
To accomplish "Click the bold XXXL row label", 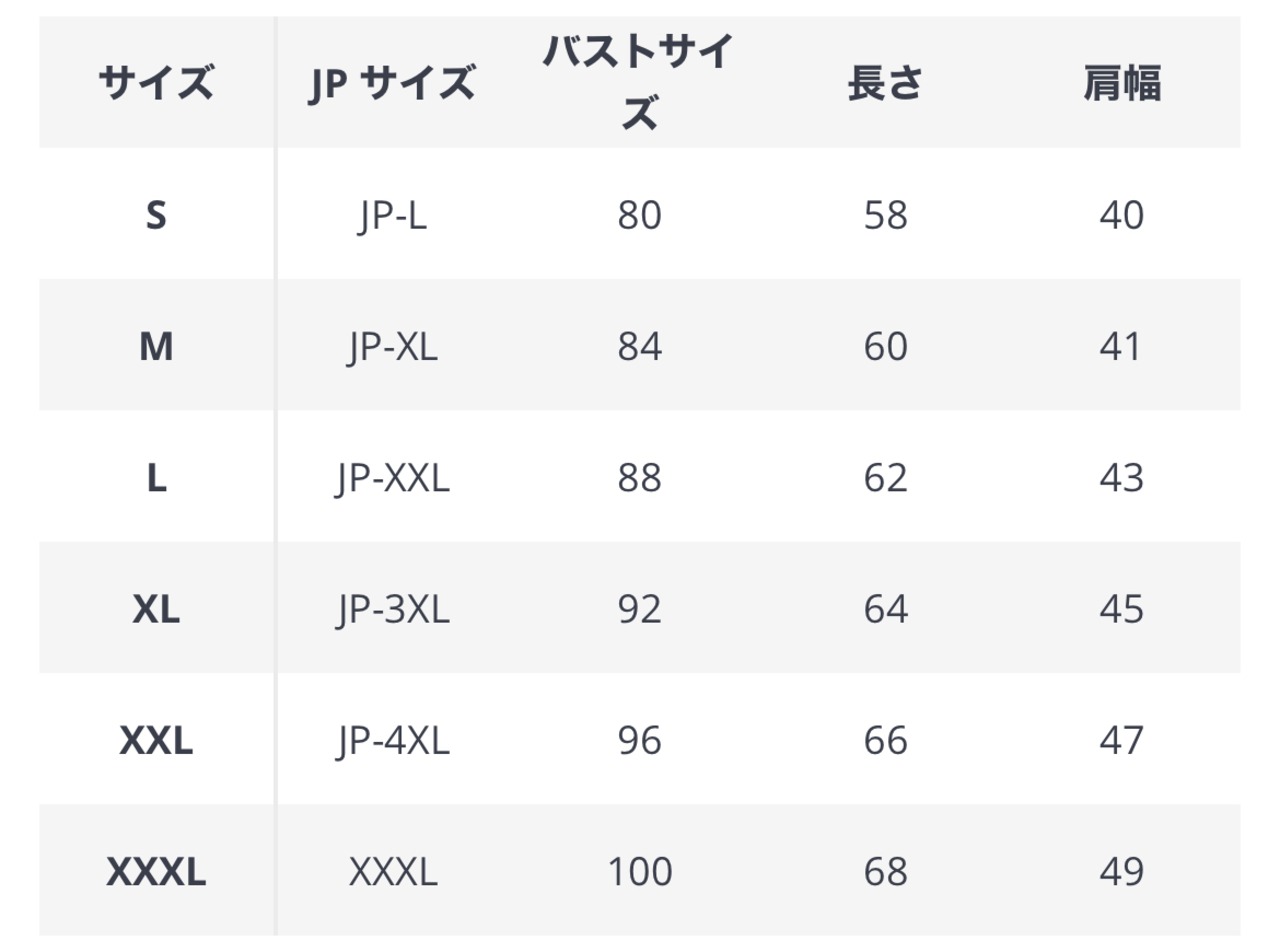I will pos(156,872).
